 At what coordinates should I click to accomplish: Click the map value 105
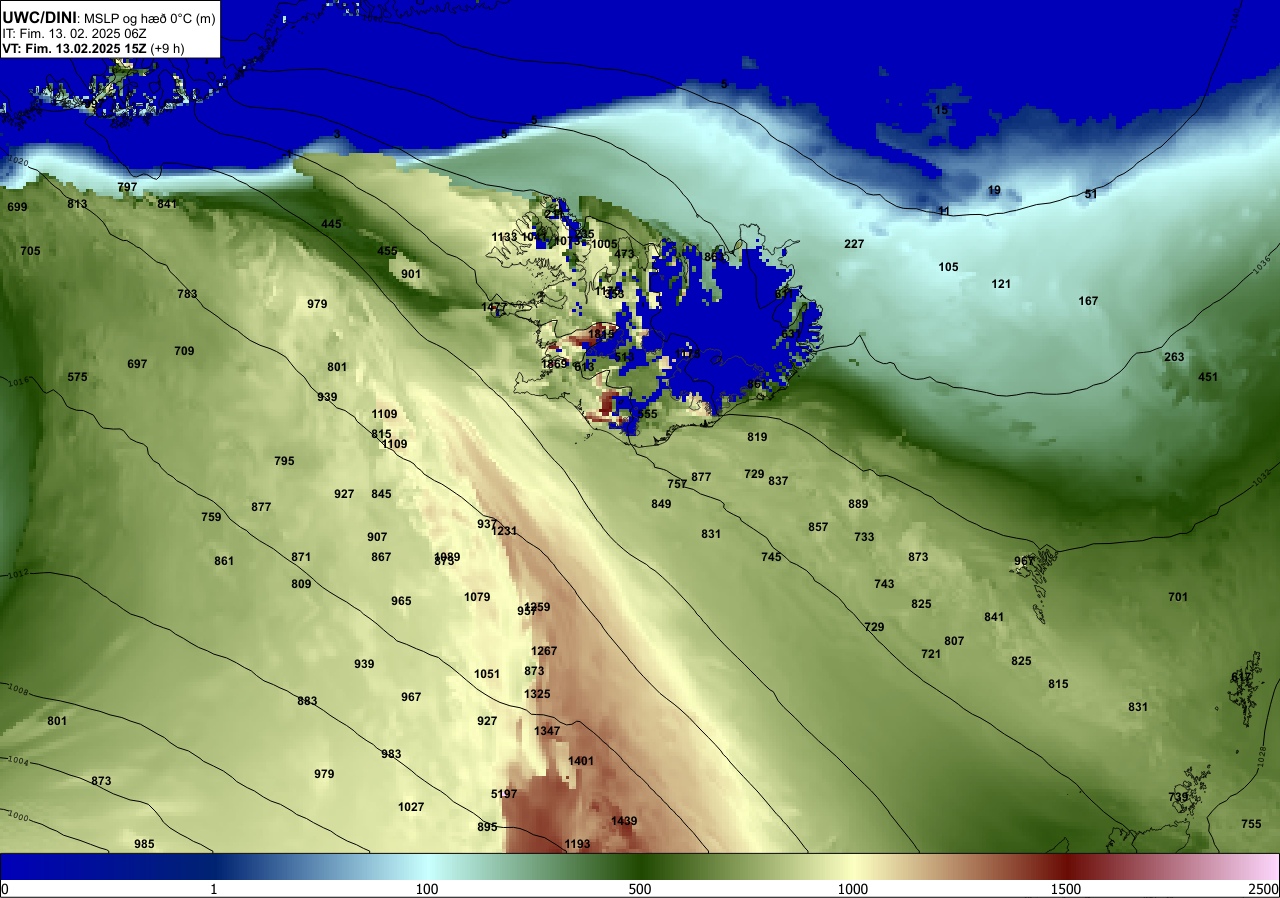[948, 267]
